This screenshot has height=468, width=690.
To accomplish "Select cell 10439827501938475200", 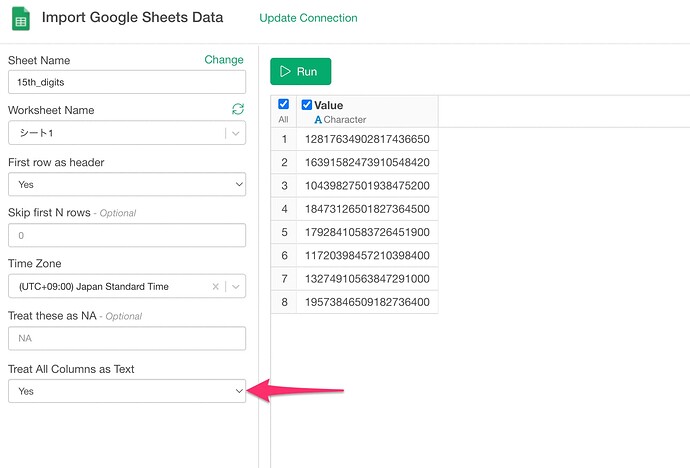I will (x=367, y=186).
